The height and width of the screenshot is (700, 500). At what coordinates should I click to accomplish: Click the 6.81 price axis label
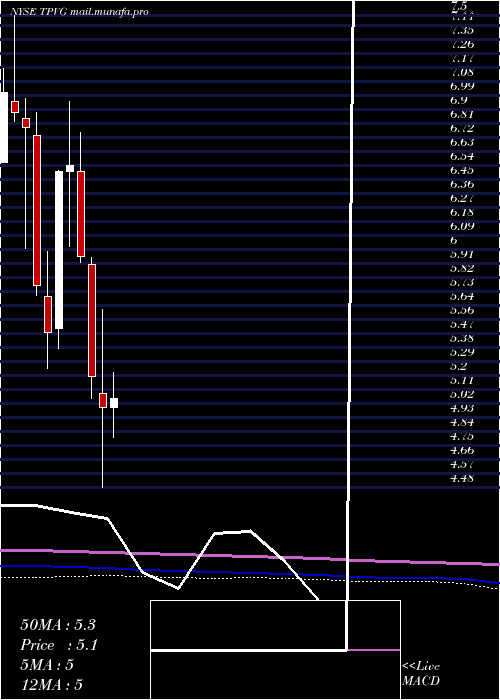(462, 114)
